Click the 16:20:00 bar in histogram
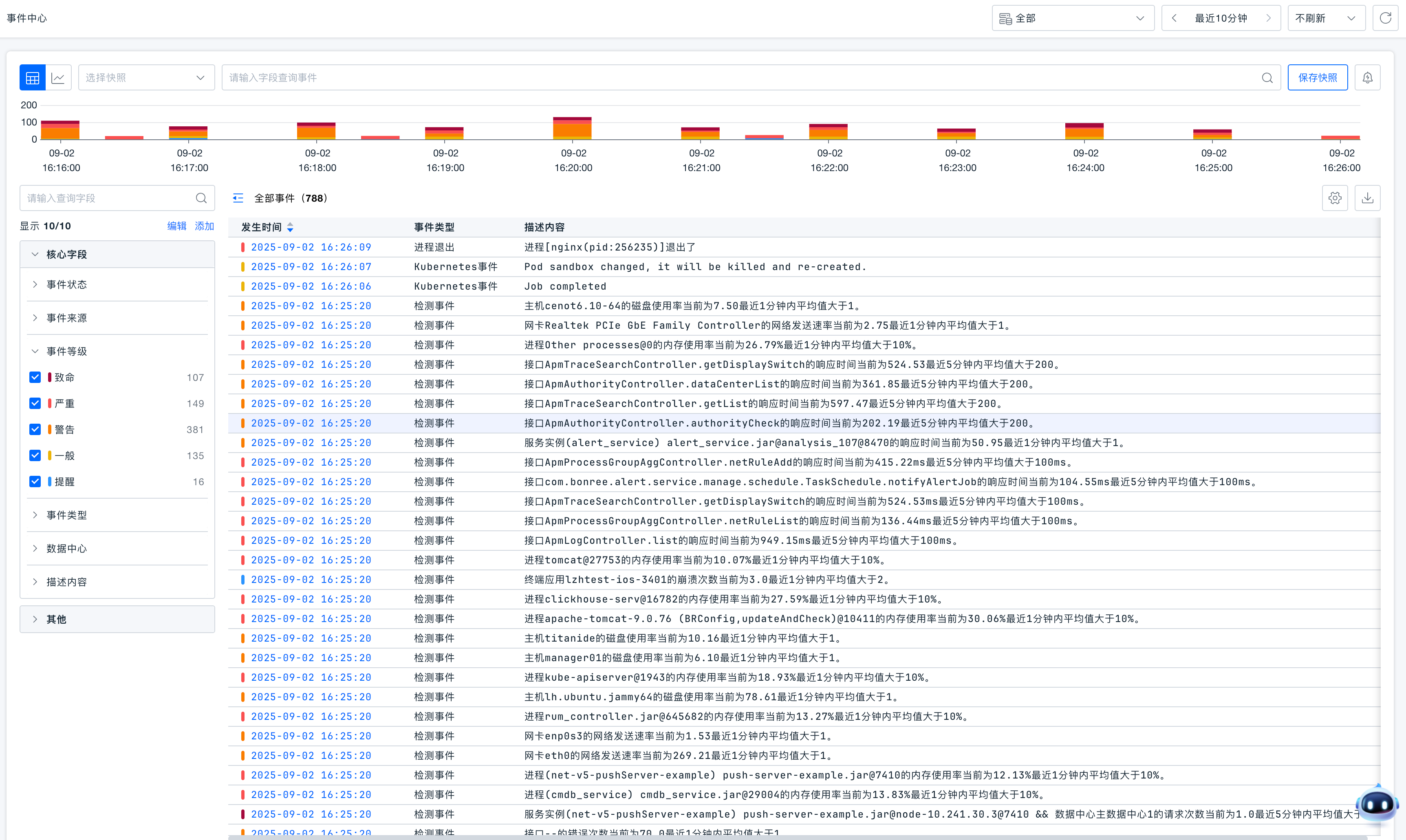Screen dimensions: 1406x840 click(x=572, y=128)
